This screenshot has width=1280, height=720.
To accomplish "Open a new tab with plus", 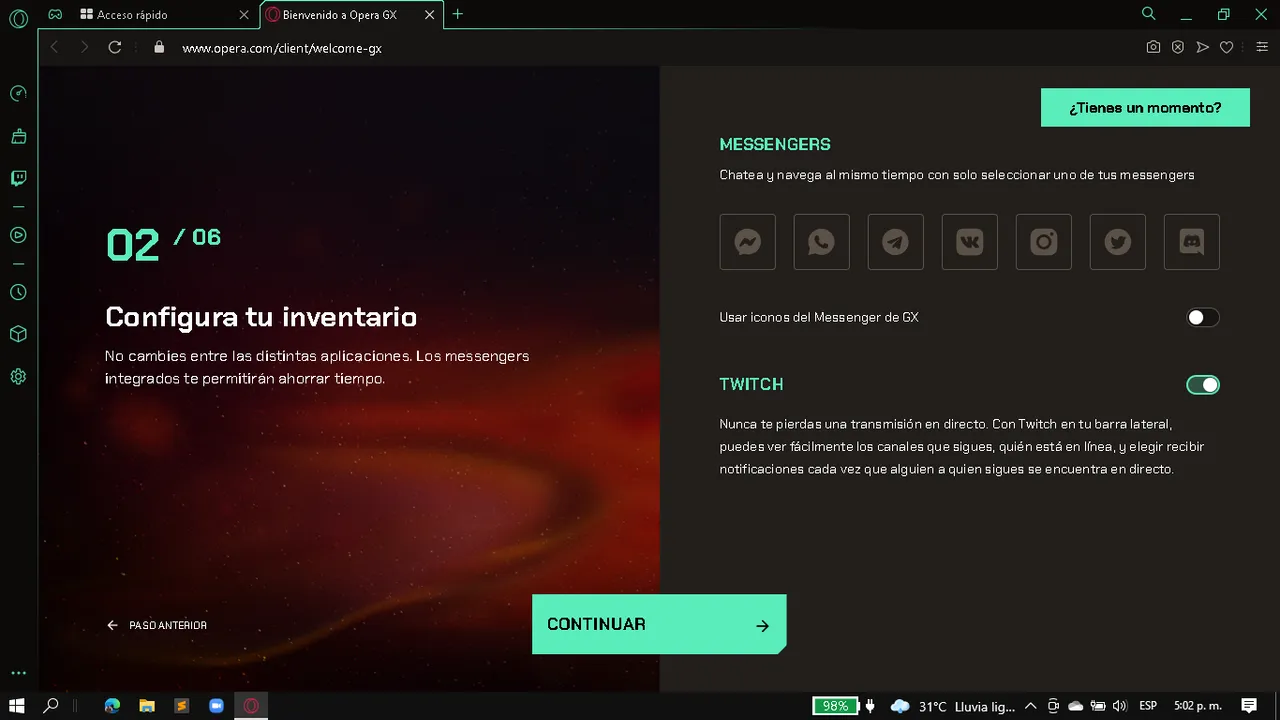I will [x=458, y=14].
